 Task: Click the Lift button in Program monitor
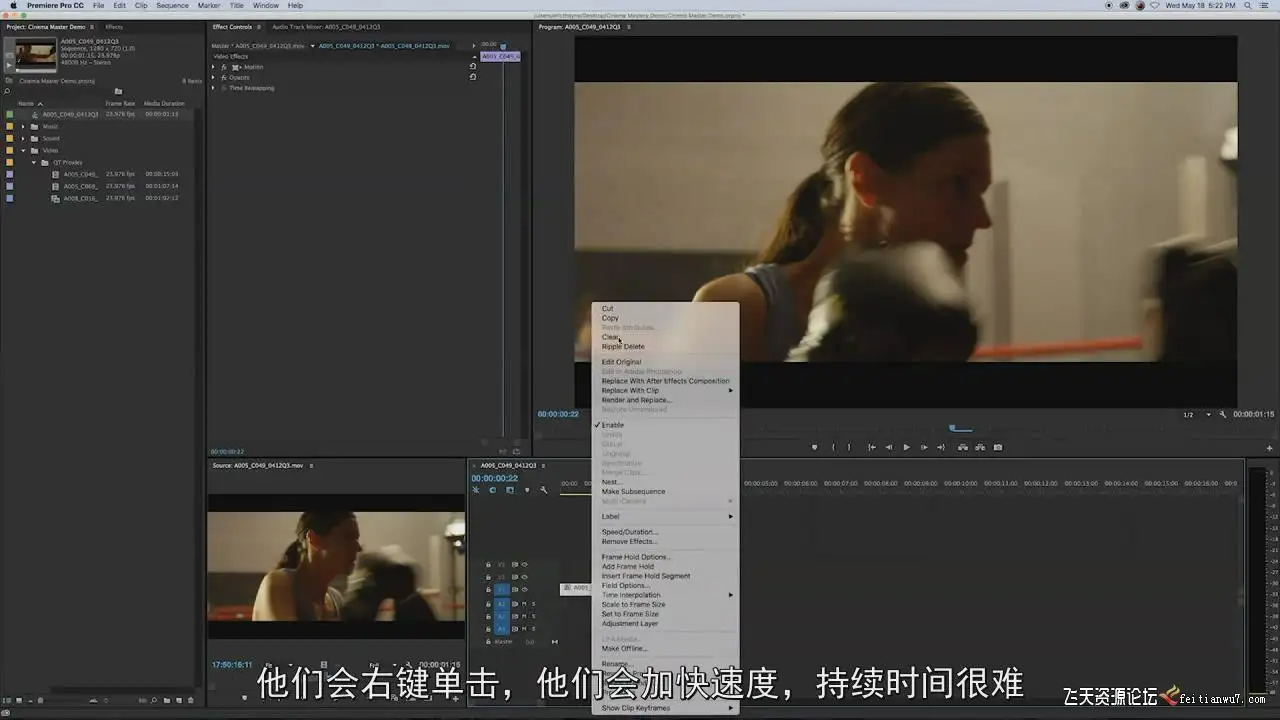click(x=962, y=447)
